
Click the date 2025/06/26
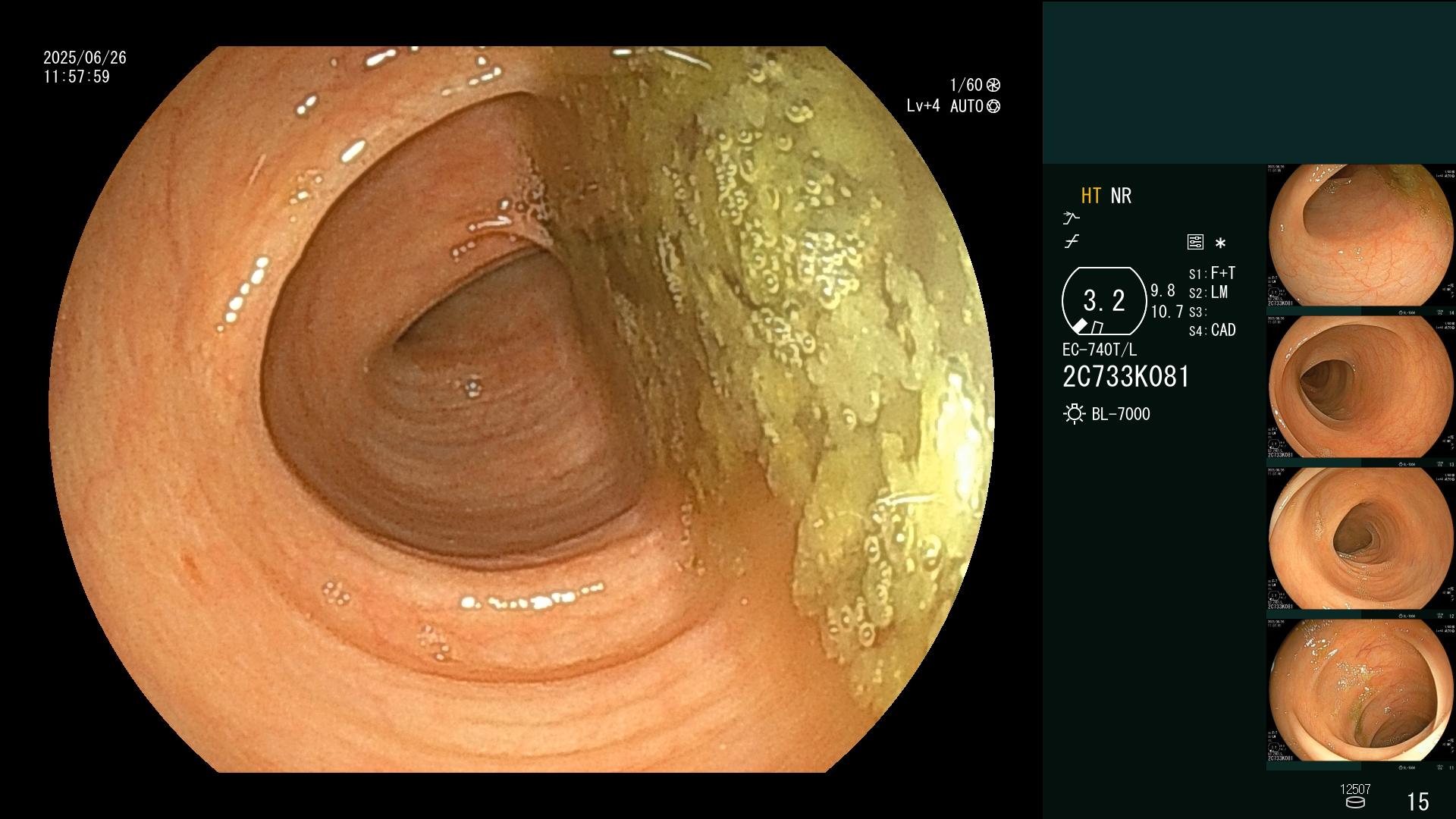[85, 58]
